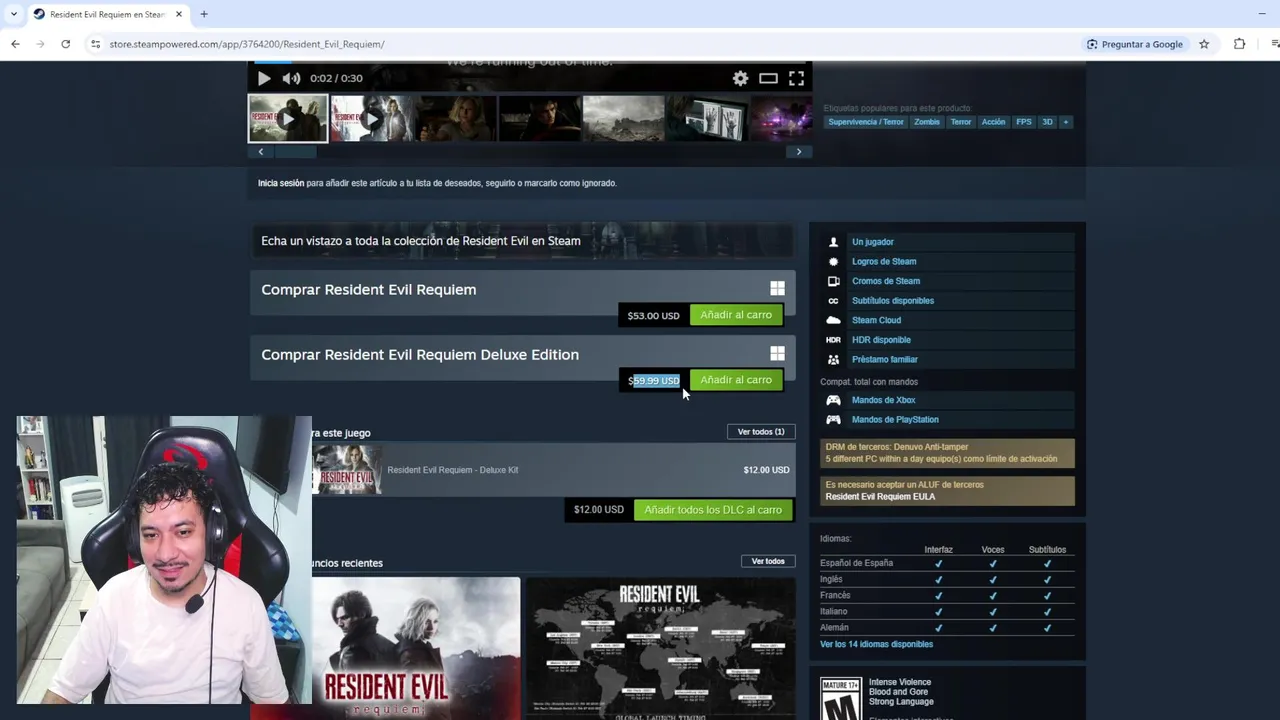Click the $53.00 USD price
This screenshot has width=1280, height=720.
point(653,316)
